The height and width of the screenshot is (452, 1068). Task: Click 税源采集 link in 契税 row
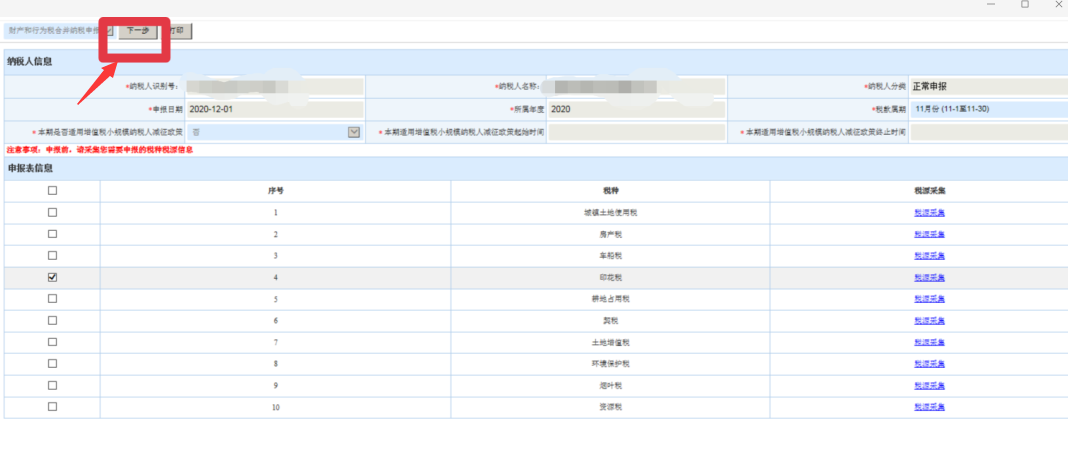pos(929,321)
